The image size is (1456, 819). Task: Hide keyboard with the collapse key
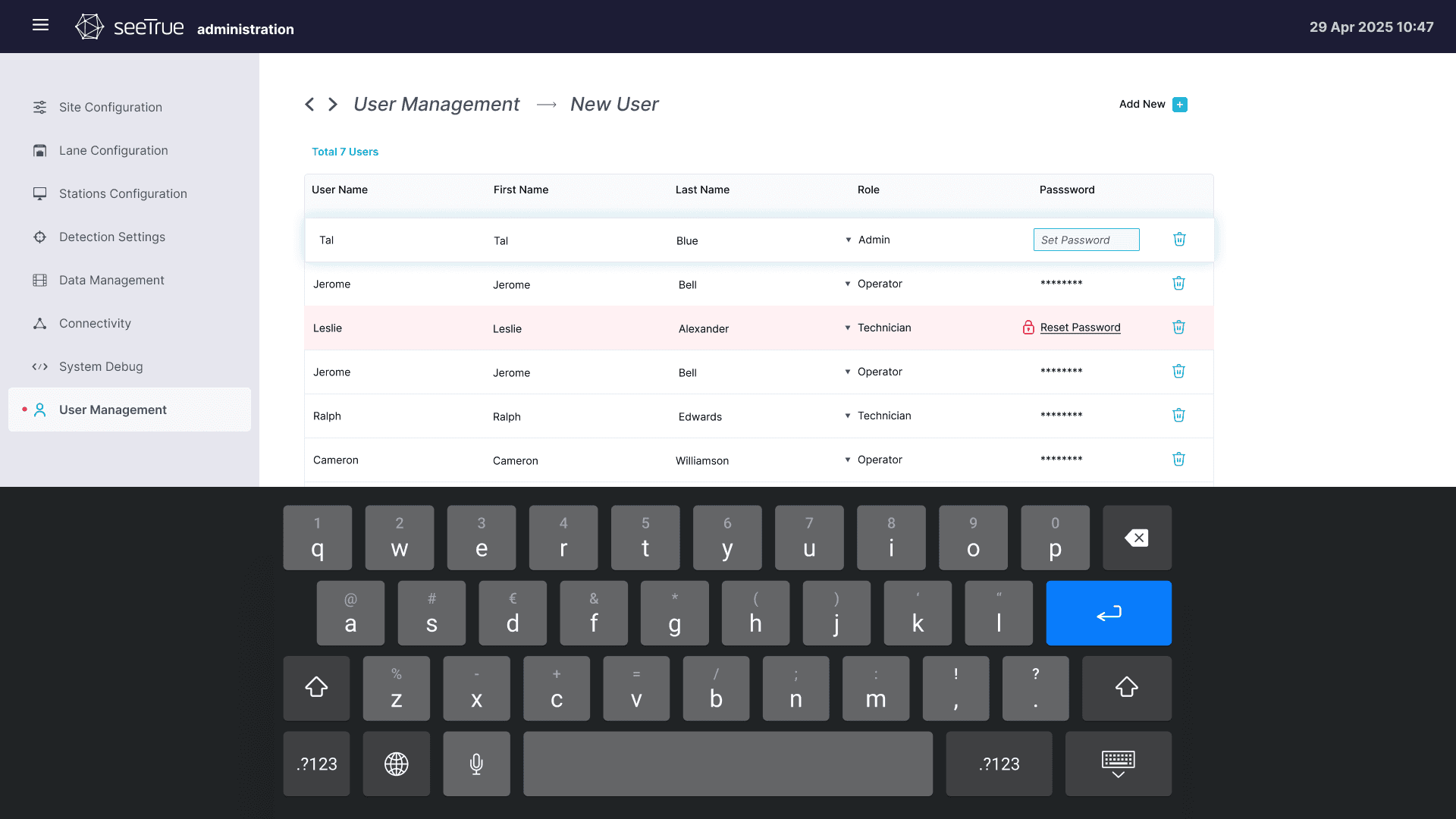point(1118,764)
